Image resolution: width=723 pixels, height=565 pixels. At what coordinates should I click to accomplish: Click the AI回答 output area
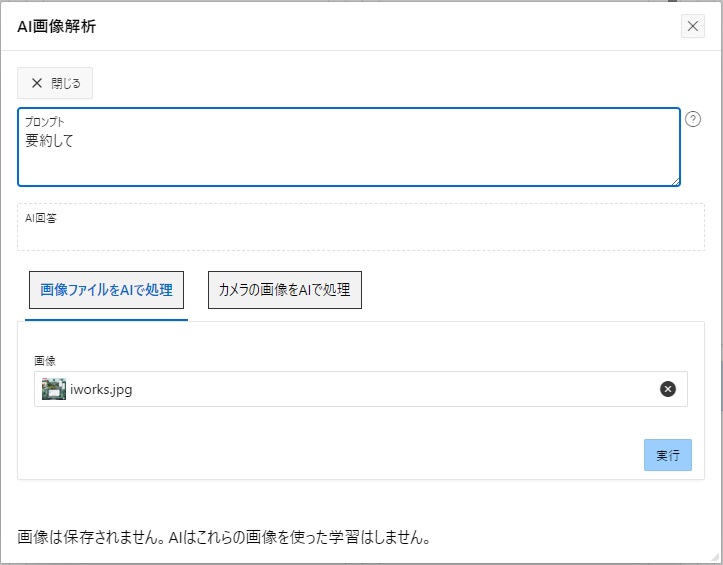[x=361, y=227]
